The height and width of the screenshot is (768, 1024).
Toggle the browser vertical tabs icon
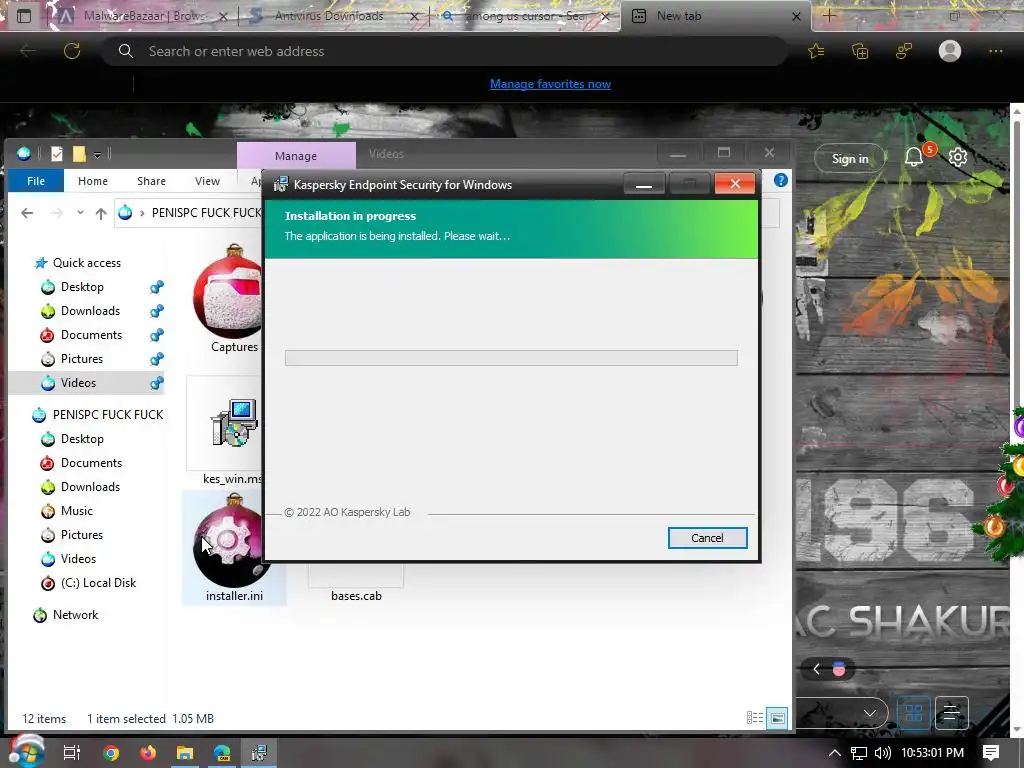[x=24, y=16]
